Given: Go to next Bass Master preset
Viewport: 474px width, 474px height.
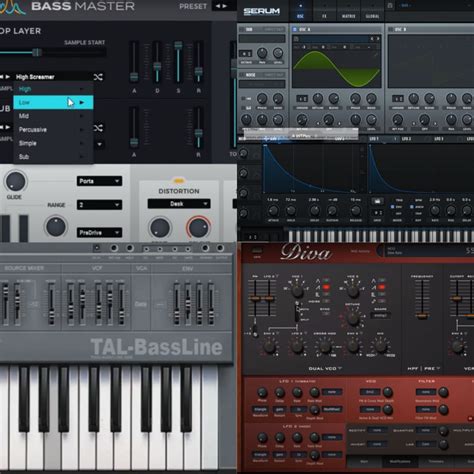Looking at the screenshot, I should tap(225, 6).
